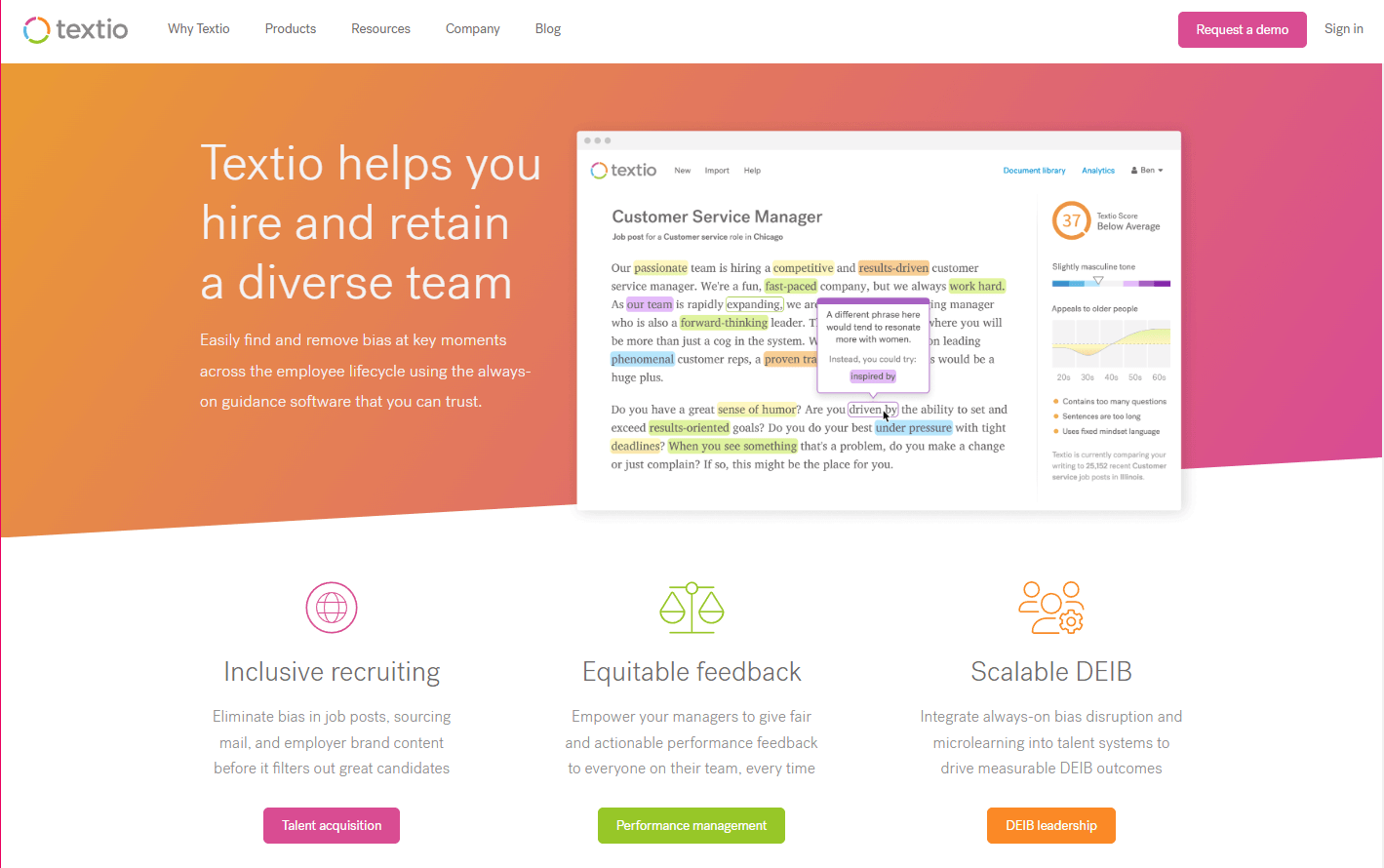Viewport: 1384px width, 868px height.
Task: Click the Equitable feedback heading
Action: tap(692, 672)
